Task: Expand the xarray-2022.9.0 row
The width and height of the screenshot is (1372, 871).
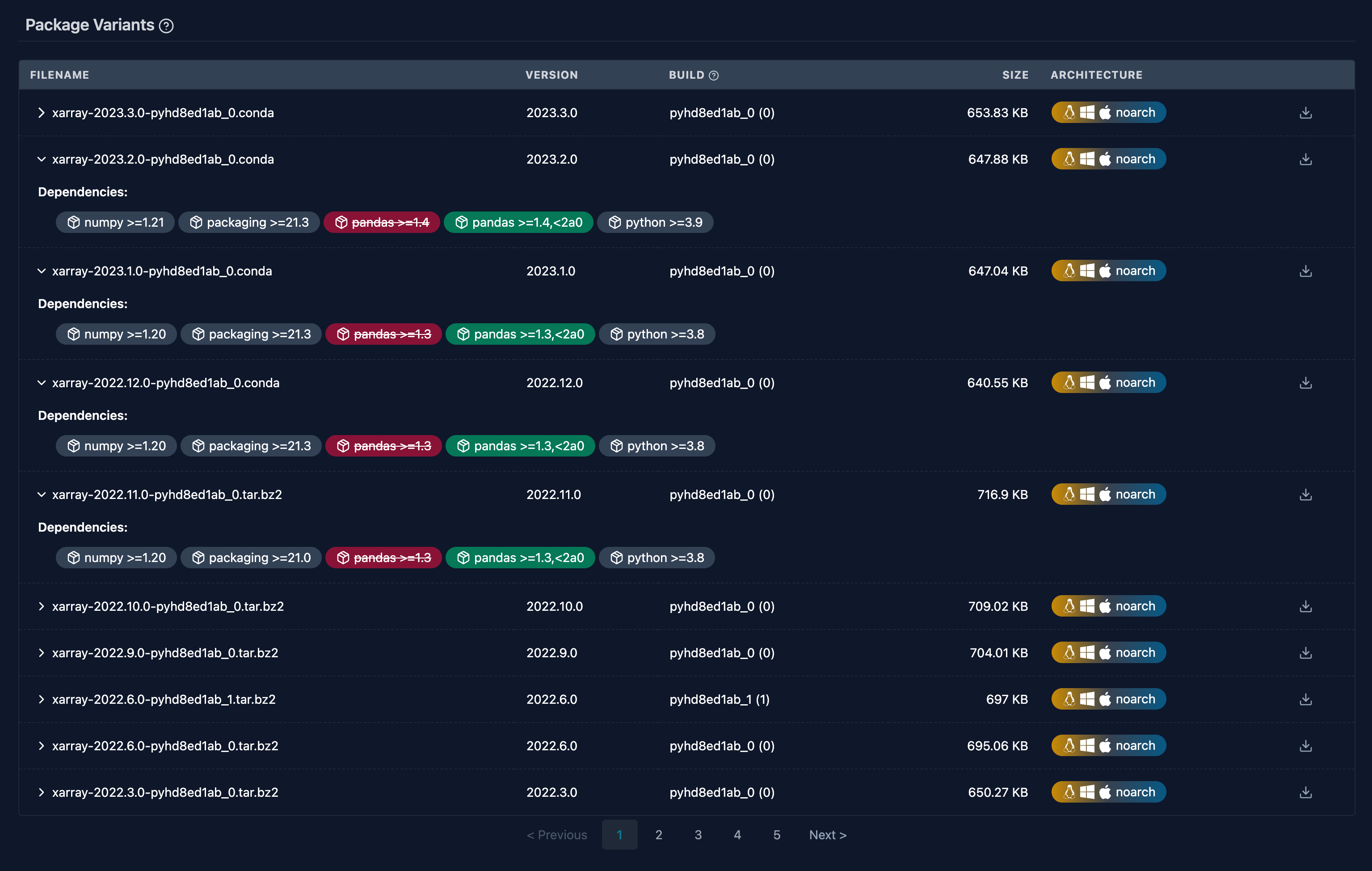Action: click(41, 653)
